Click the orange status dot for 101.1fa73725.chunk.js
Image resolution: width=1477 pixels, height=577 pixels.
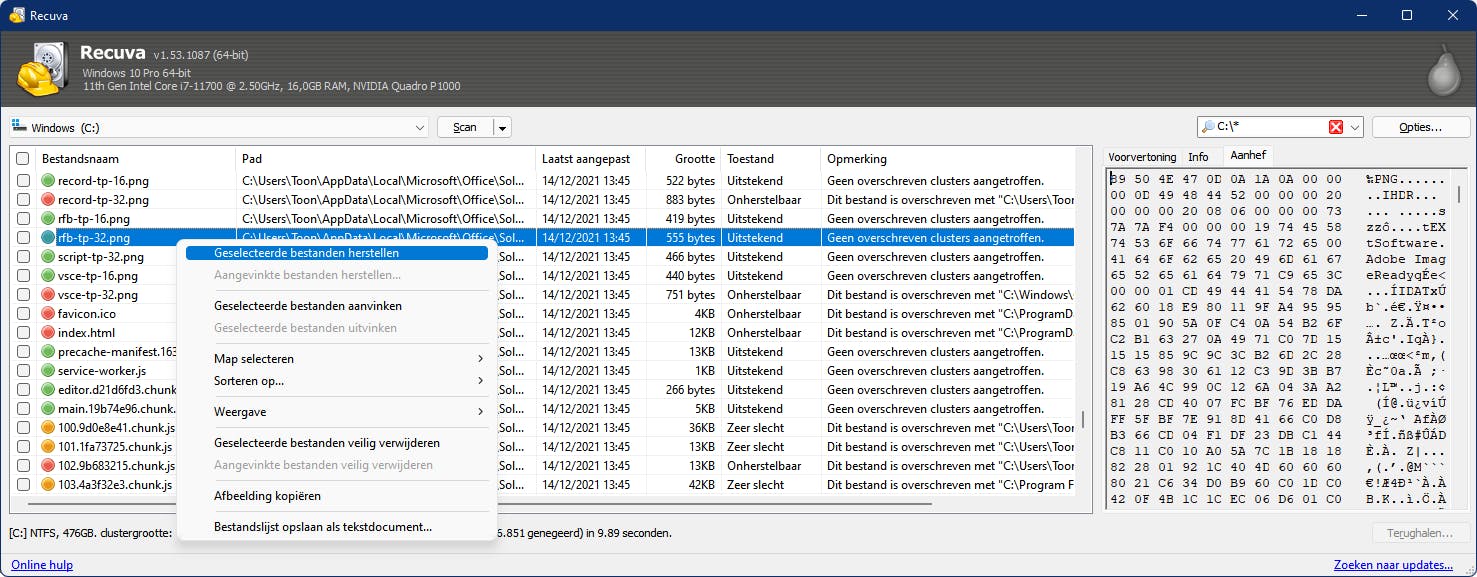48,447
